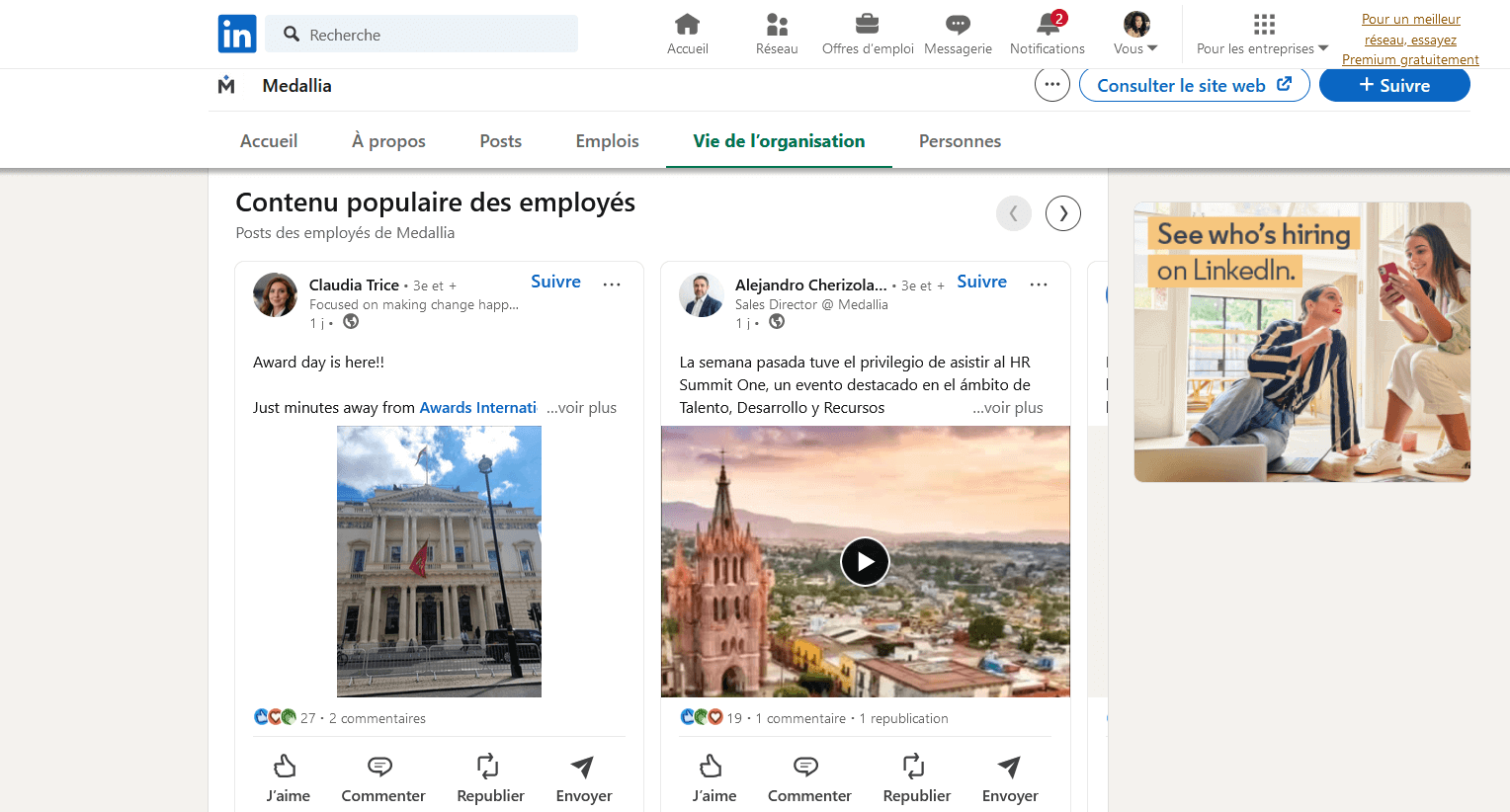
Task: Expand Pour les entreprises grid menu
Action: click(1263, 35)
